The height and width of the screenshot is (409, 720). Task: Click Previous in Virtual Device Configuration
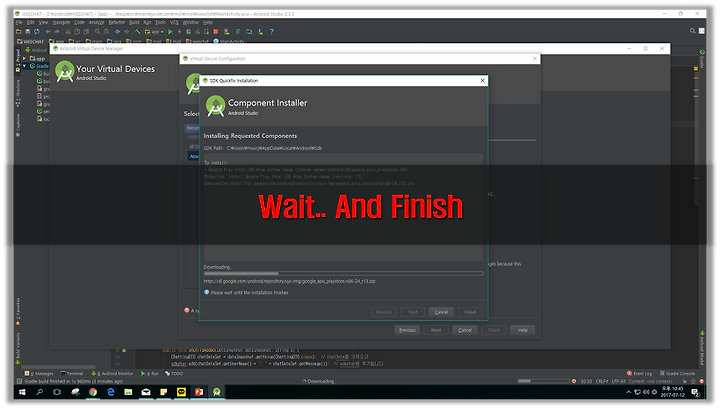407,330
